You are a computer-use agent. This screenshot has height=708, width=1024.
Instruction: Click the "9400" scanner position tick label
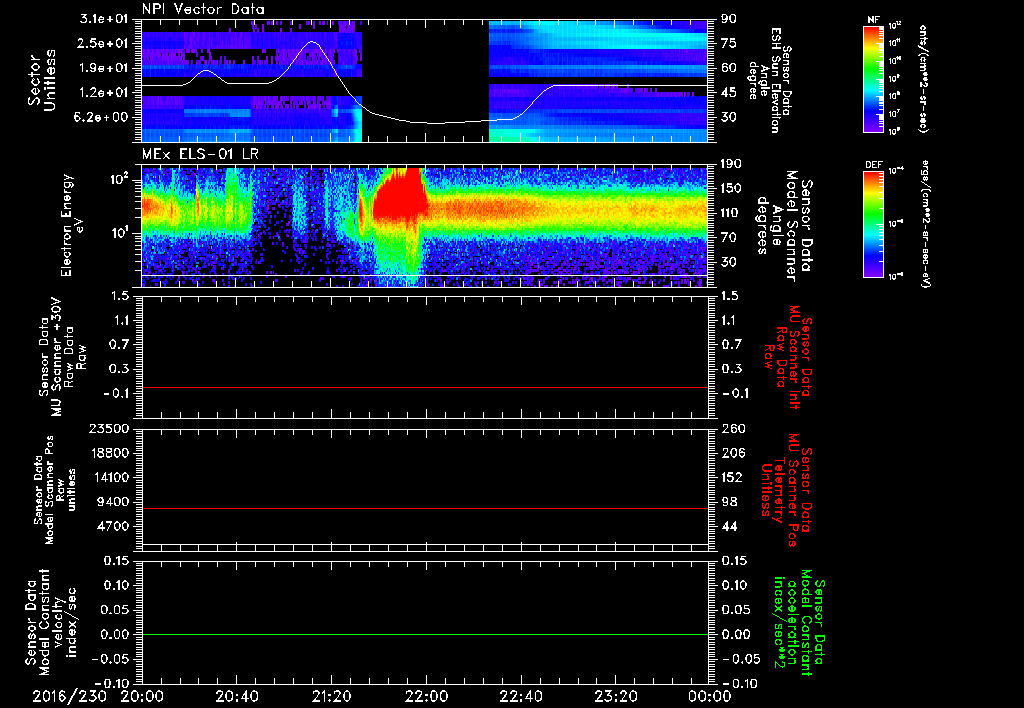[x=113, y=502]
